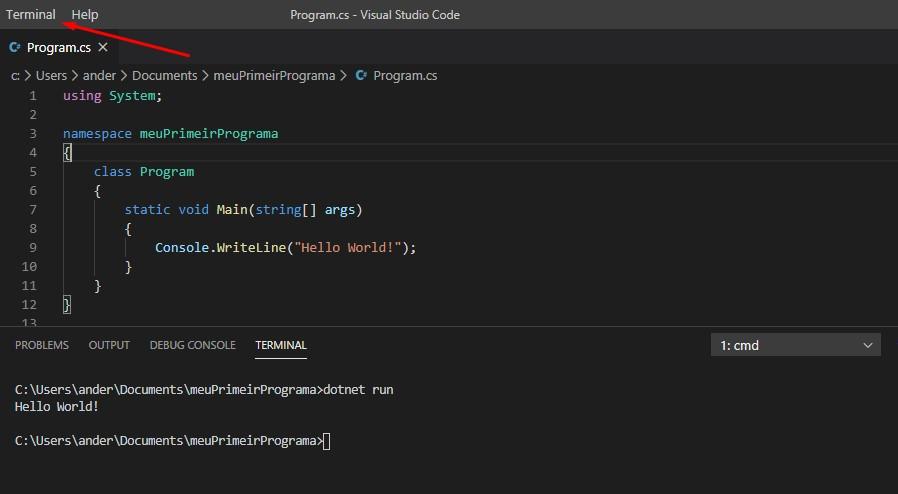Close the Program.cs editor tab
This screenshot has height=494, width=898.
point(103,47)
